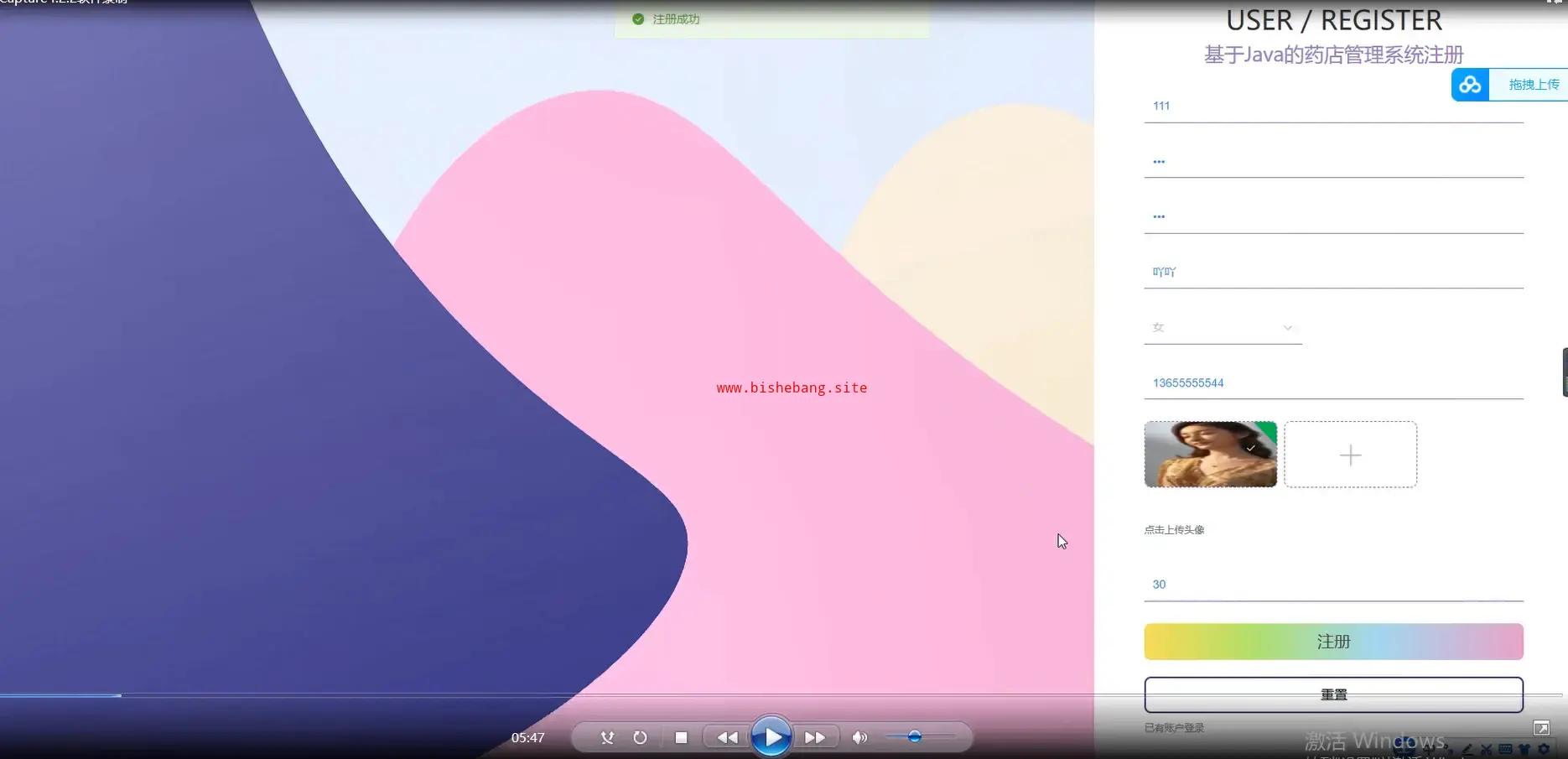Open the 已有账户登录 login link
Image resolution: width=1568 pixels, height=759 pixels.
click(x=1174, y=728)
